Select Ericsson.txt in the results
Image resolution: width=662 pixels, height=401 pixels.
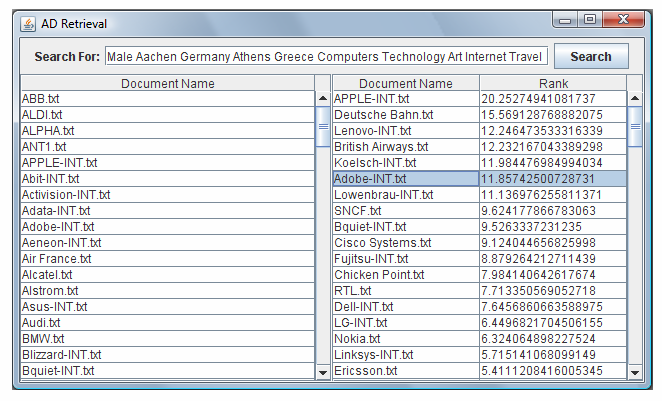[x=406, y=371]
